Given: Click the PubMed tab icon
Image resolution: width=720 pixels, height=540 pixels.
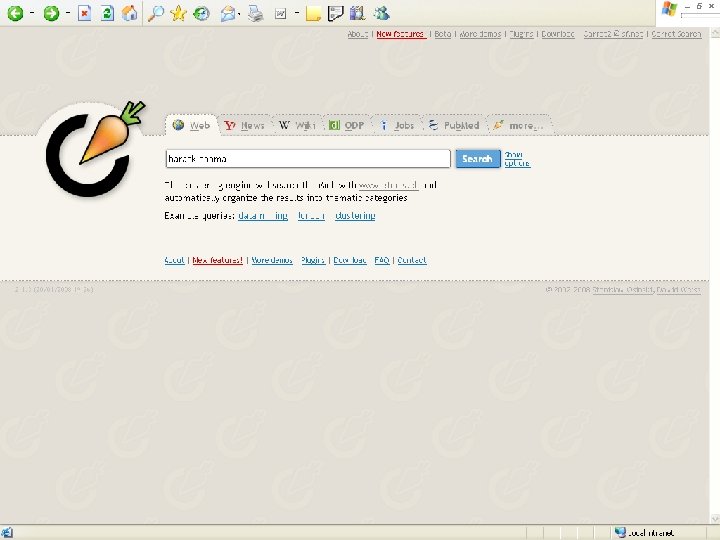Looking at the screenshot, I should point(433,124).
